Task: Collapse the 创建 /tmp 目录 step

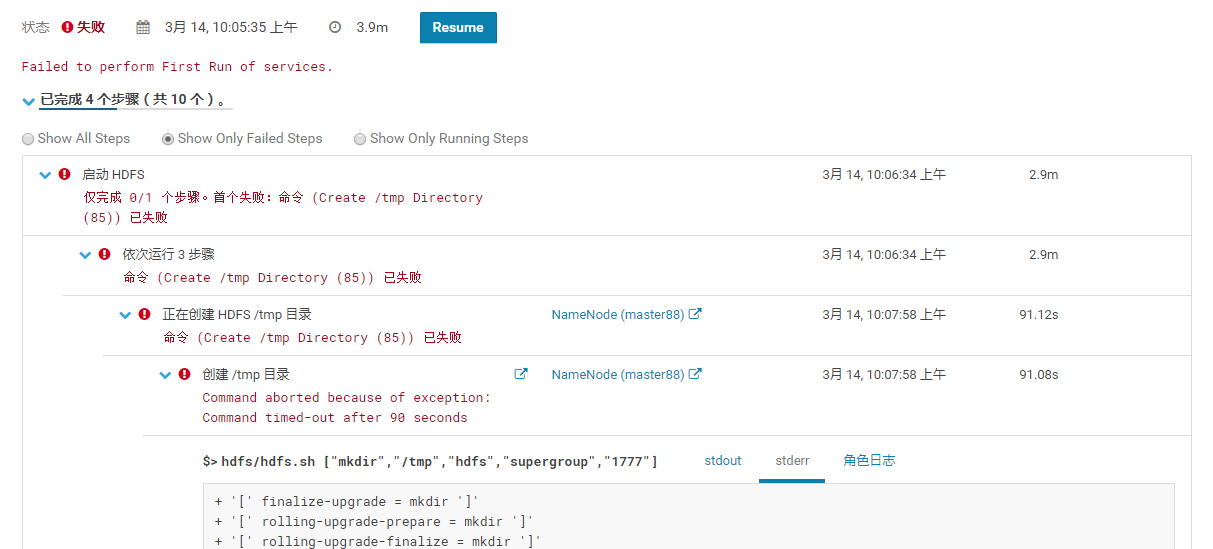Action: pyautogui.click(x=165, y=375)
